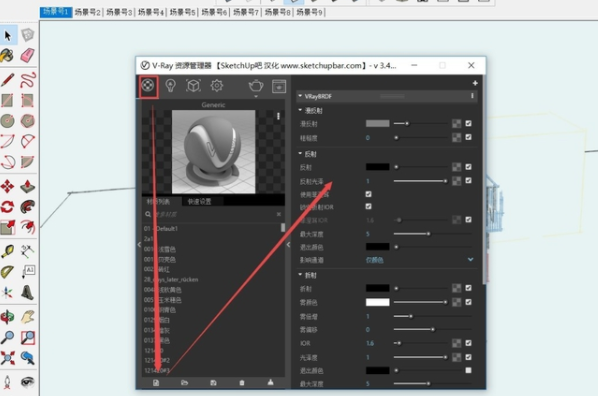The height and width of the screenshot is (396, 598).
Task: Select material 28_days_later_rücken
Action: tap(171, 279)
